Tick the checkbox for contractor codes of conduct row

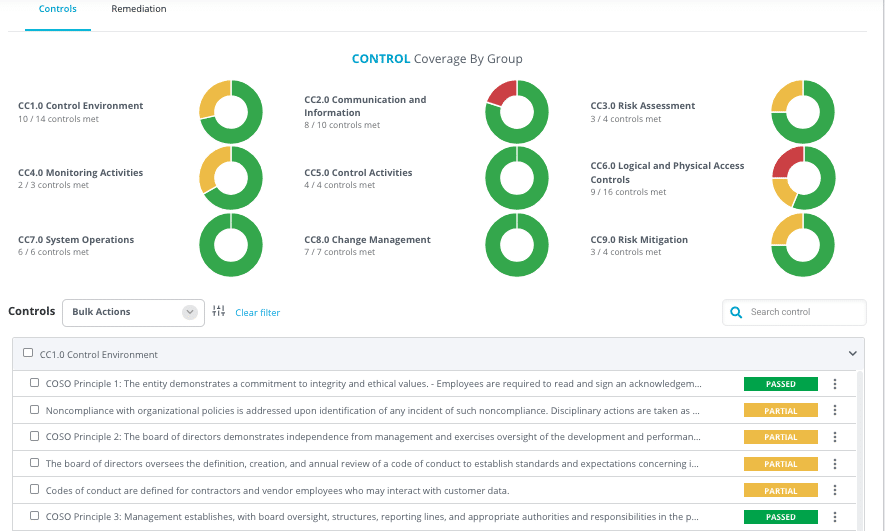point(34,489)
